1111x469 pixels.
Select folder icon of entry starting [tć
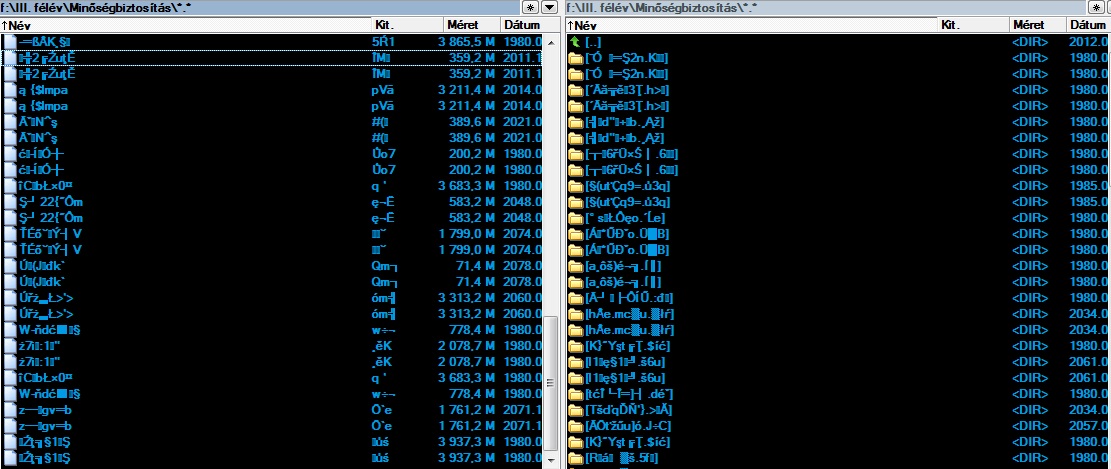coord(575,394)
